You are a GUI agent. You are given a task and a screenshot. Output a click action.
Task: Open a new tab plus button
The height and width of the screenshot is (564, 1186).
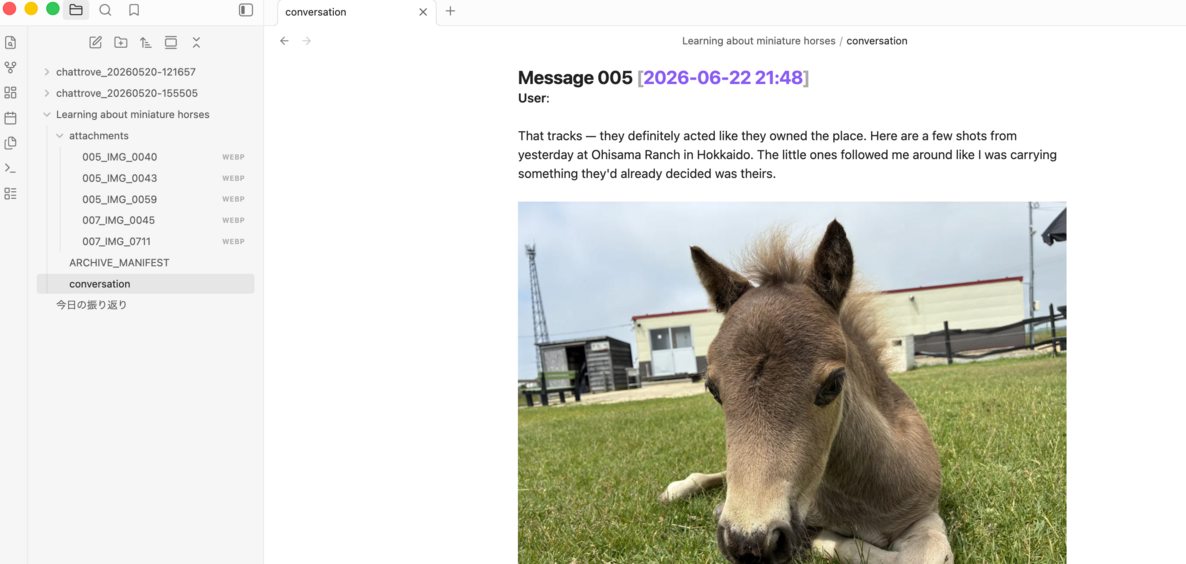click(450, 11)
